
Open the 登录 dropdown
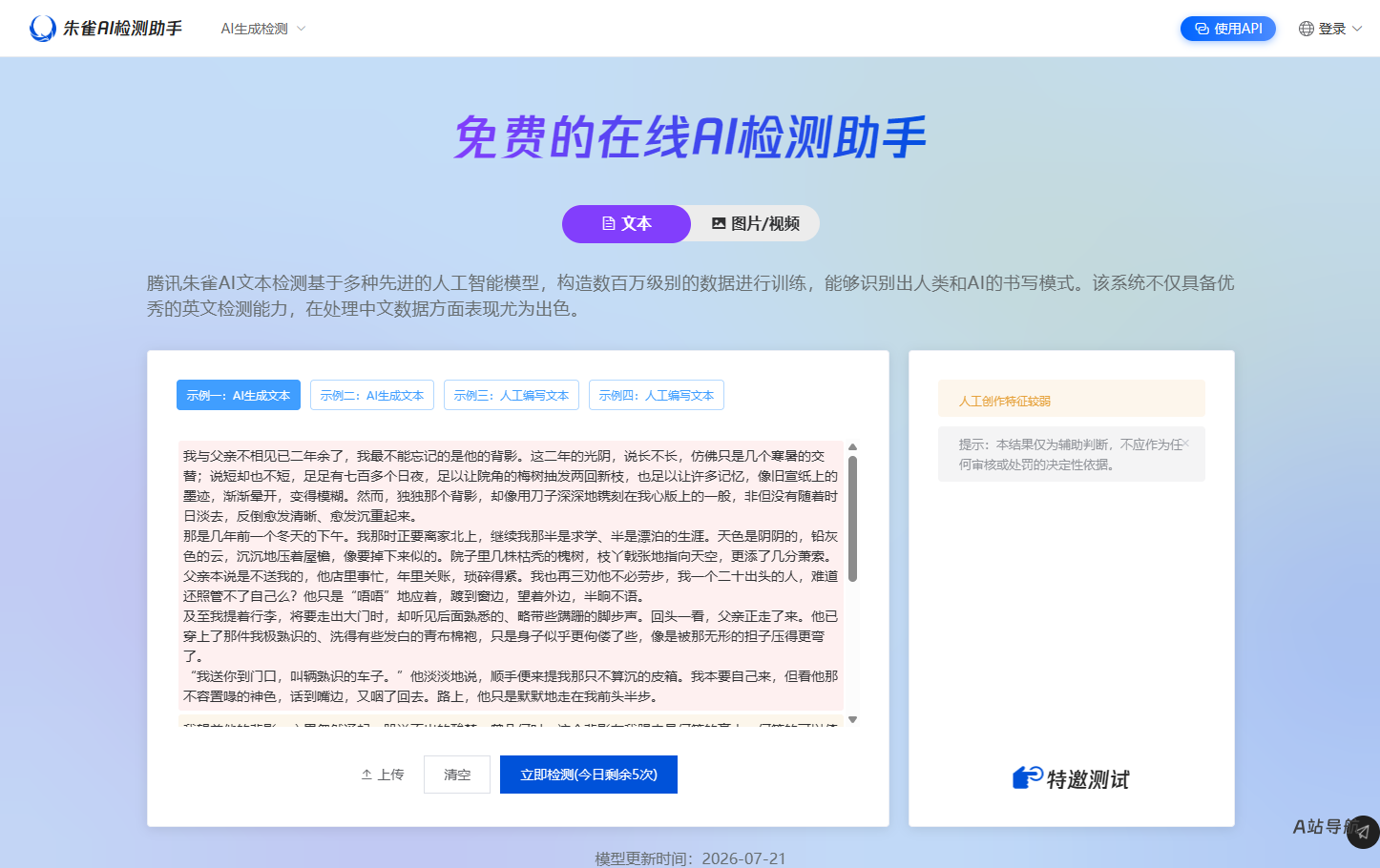point(1330,29)
